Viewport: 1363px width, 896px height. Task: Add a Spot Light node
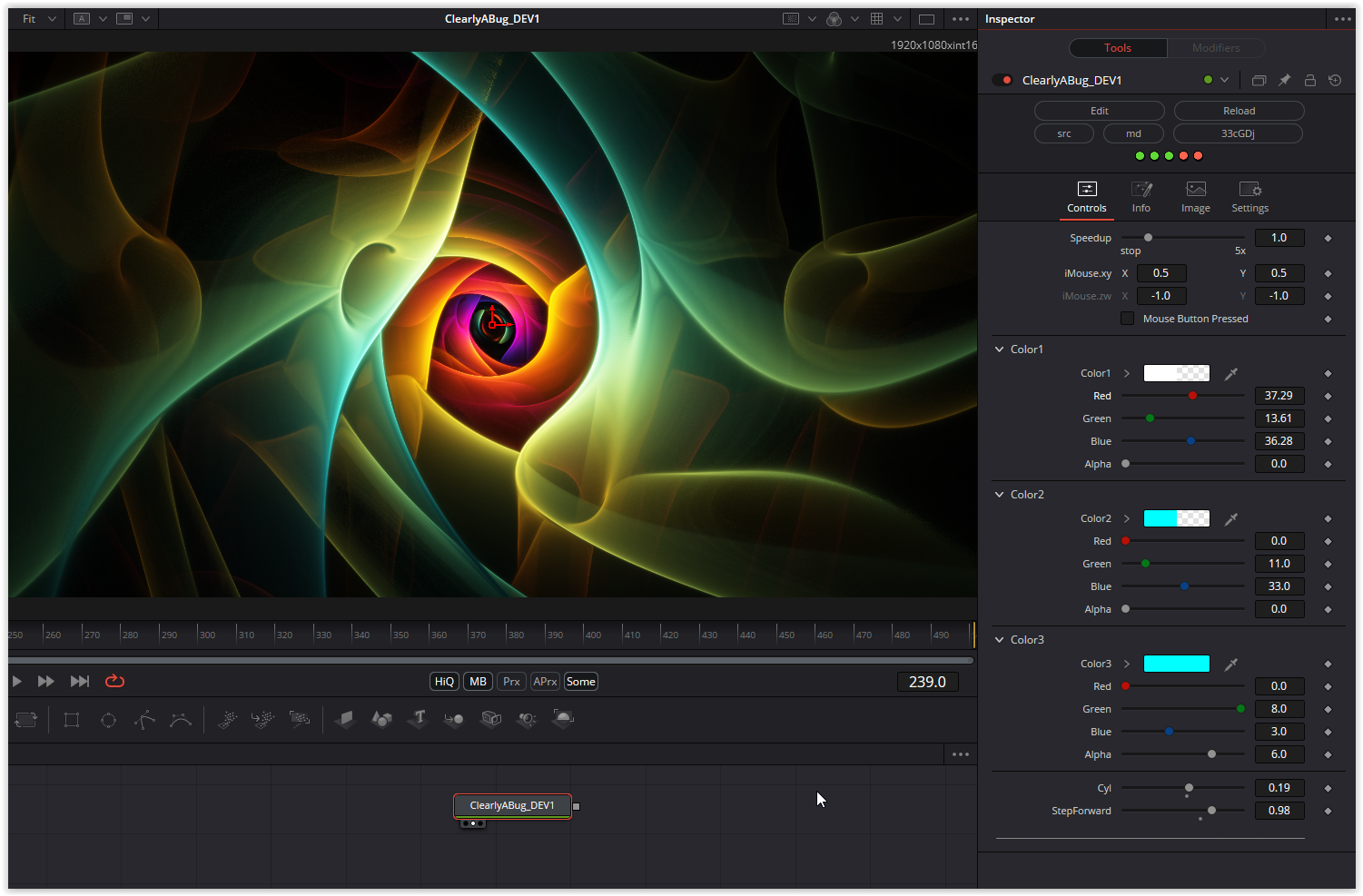click(x=527, y=720)
